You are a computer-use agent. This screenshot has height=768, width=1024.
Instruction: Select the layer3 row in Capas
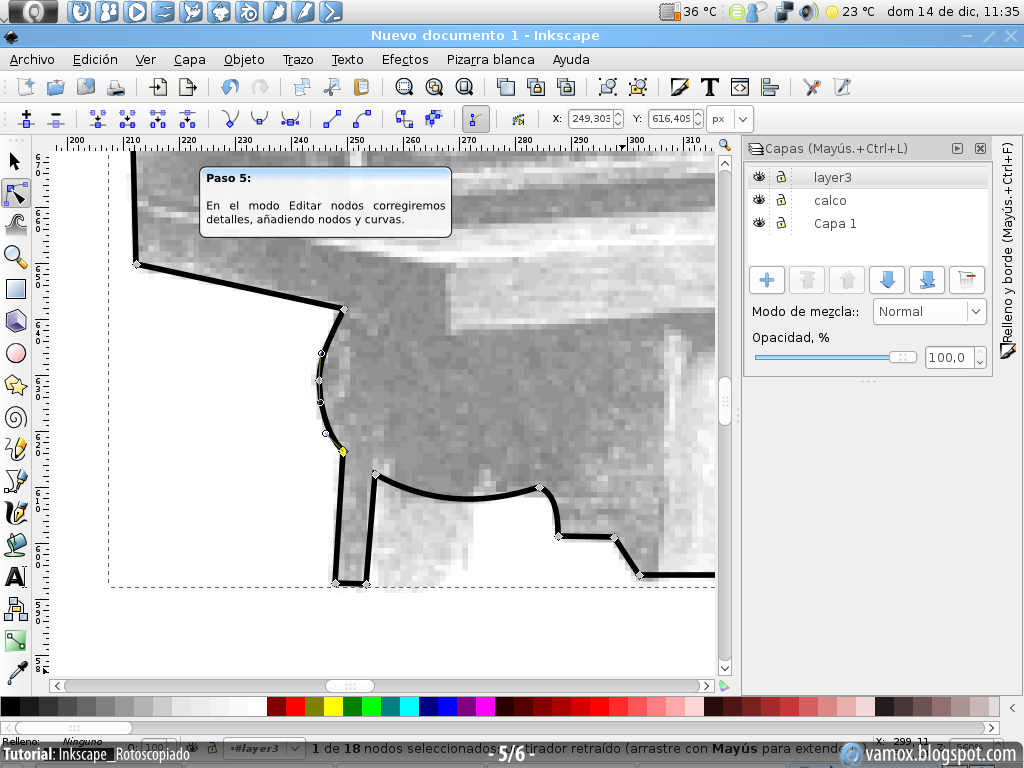[x=868, y=177]
